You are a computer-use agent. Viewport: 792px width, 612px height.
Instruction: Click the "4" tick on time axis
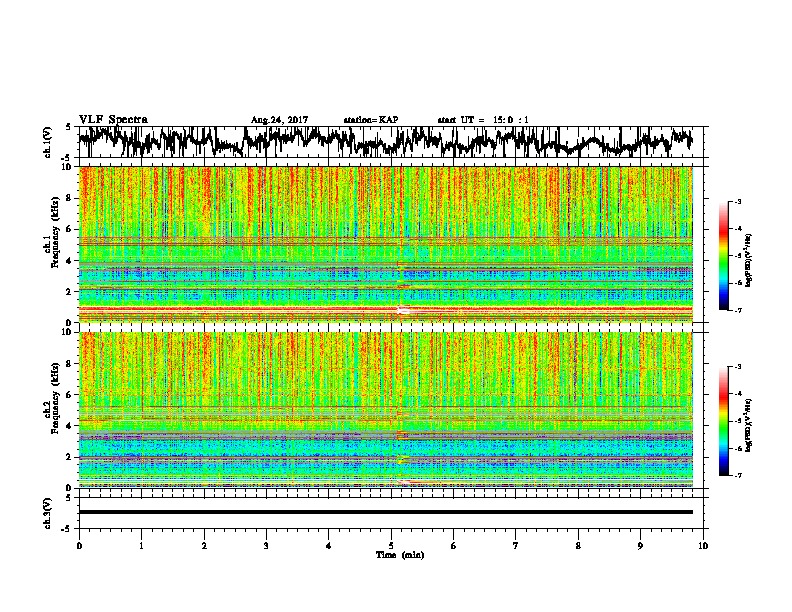coord(329,546)
